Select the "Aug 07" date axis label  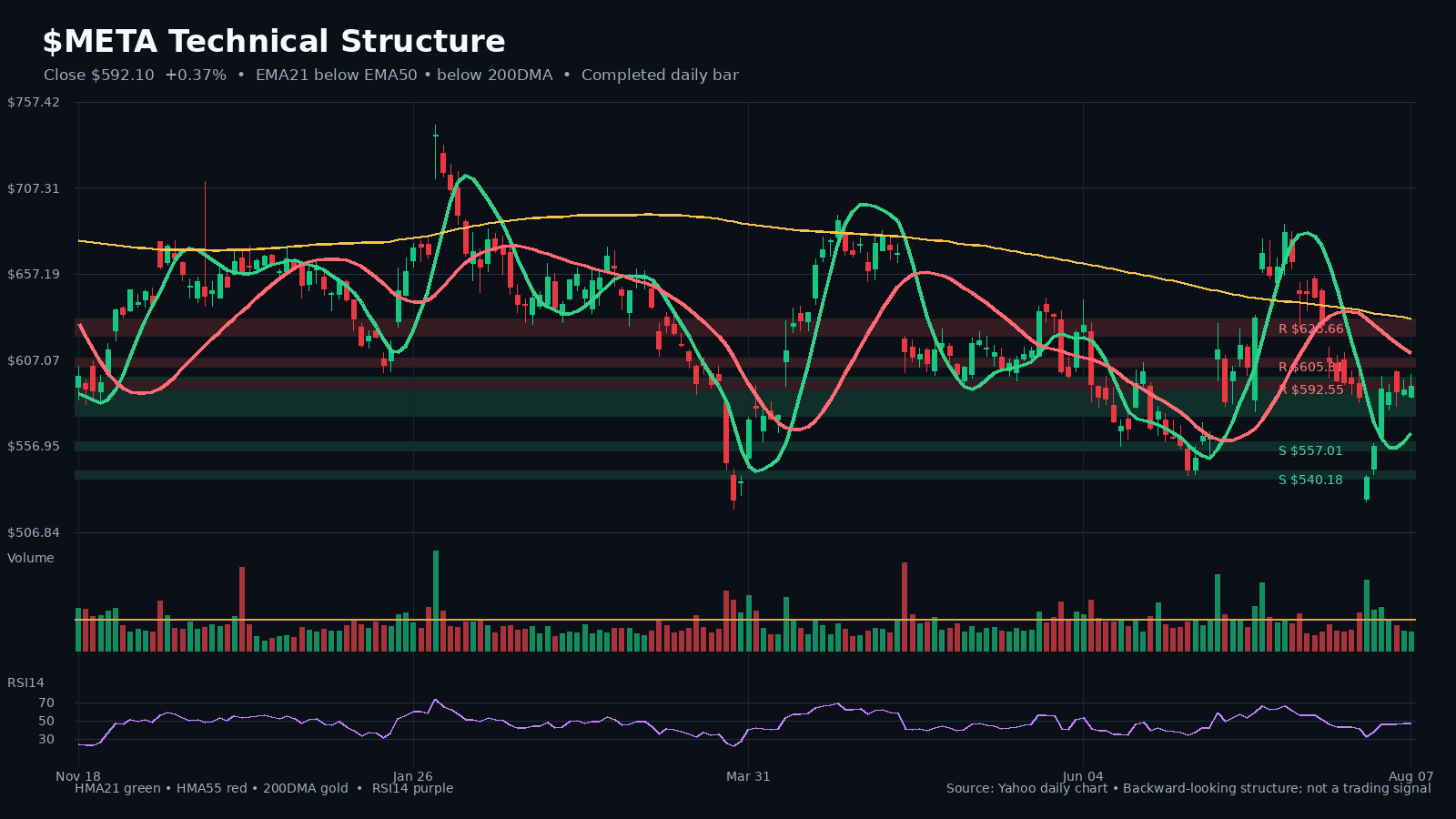pos(1410,776)
